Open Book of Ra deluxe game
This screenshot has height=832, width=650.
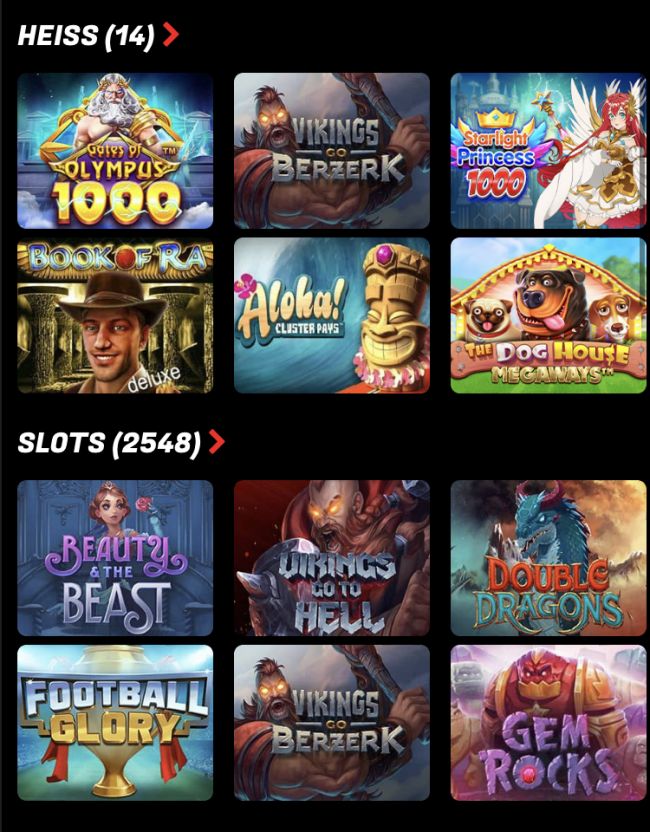pos(115,315)
